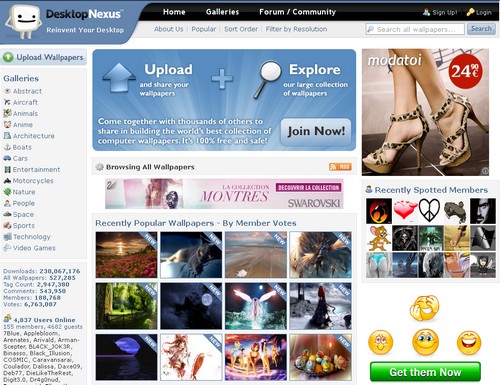
Task: Click the DesktopNexus mascot logo
Action: [x=23, y=21]
